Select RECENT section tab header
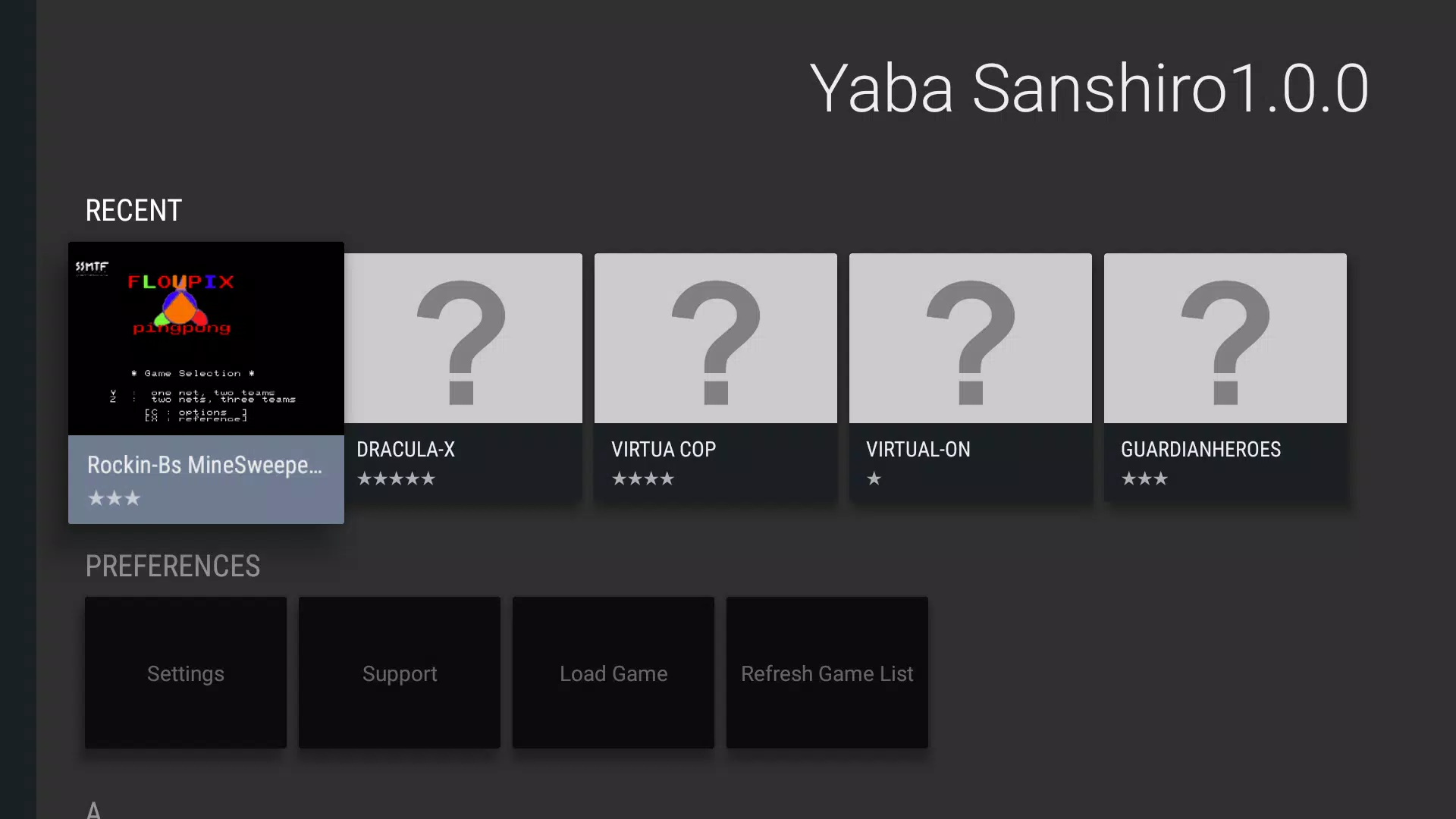 point(134,210)
